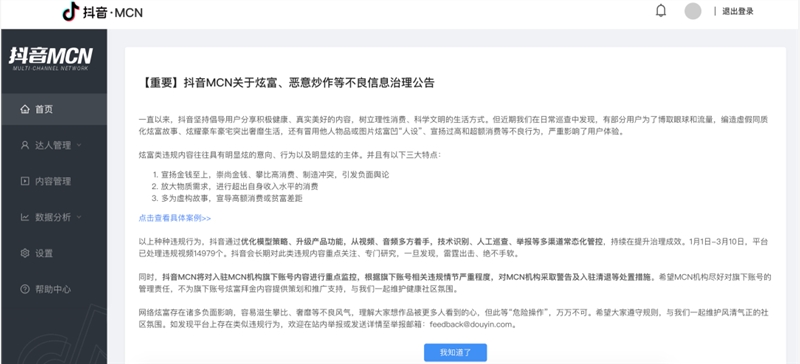This screenshot has width=800, height=364.
Task: Open 帮助中心 in the sidebar
Action: coord(54,289)
